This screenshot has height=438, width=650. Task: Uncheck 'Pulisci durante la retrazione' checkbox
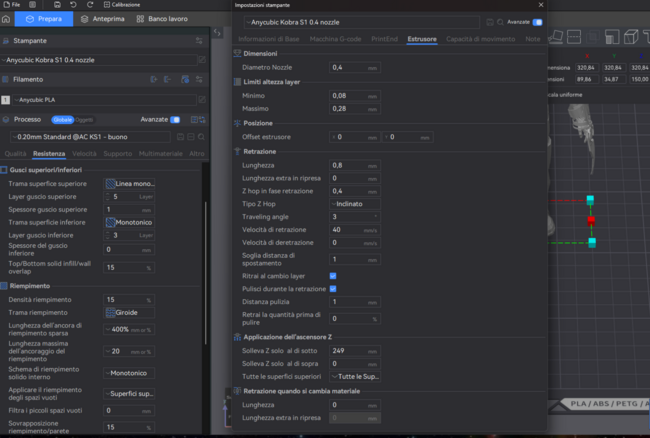pos(333,288)
